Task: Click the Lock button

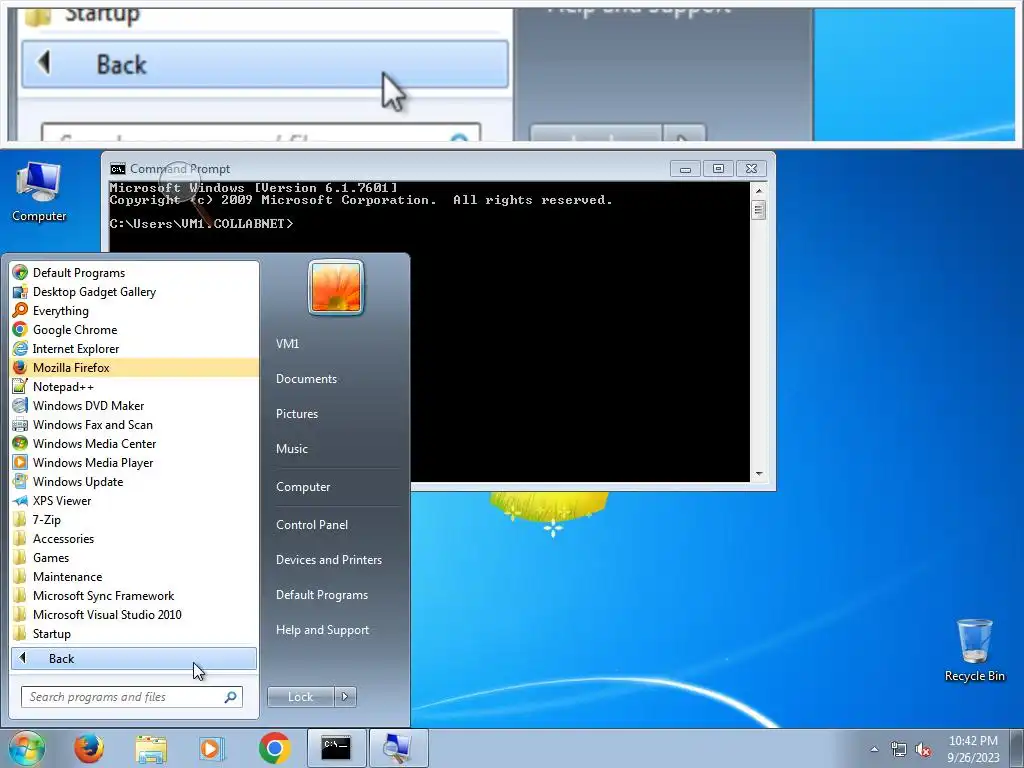Action: click(x=300, y=697)
